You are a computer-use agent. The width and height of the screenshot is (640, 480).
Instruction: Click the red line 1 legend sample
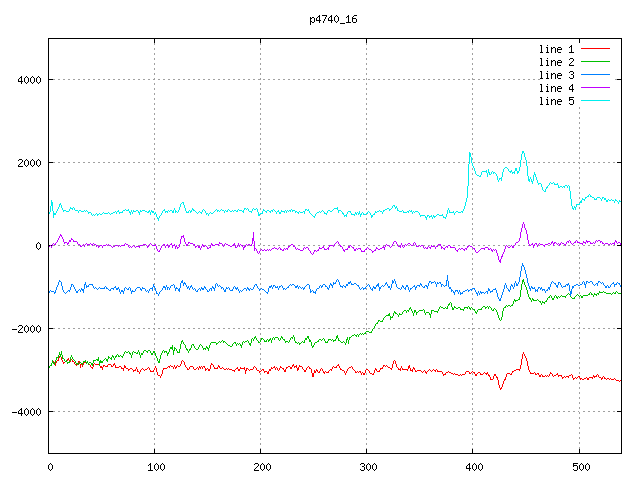(x=595, y=49)
